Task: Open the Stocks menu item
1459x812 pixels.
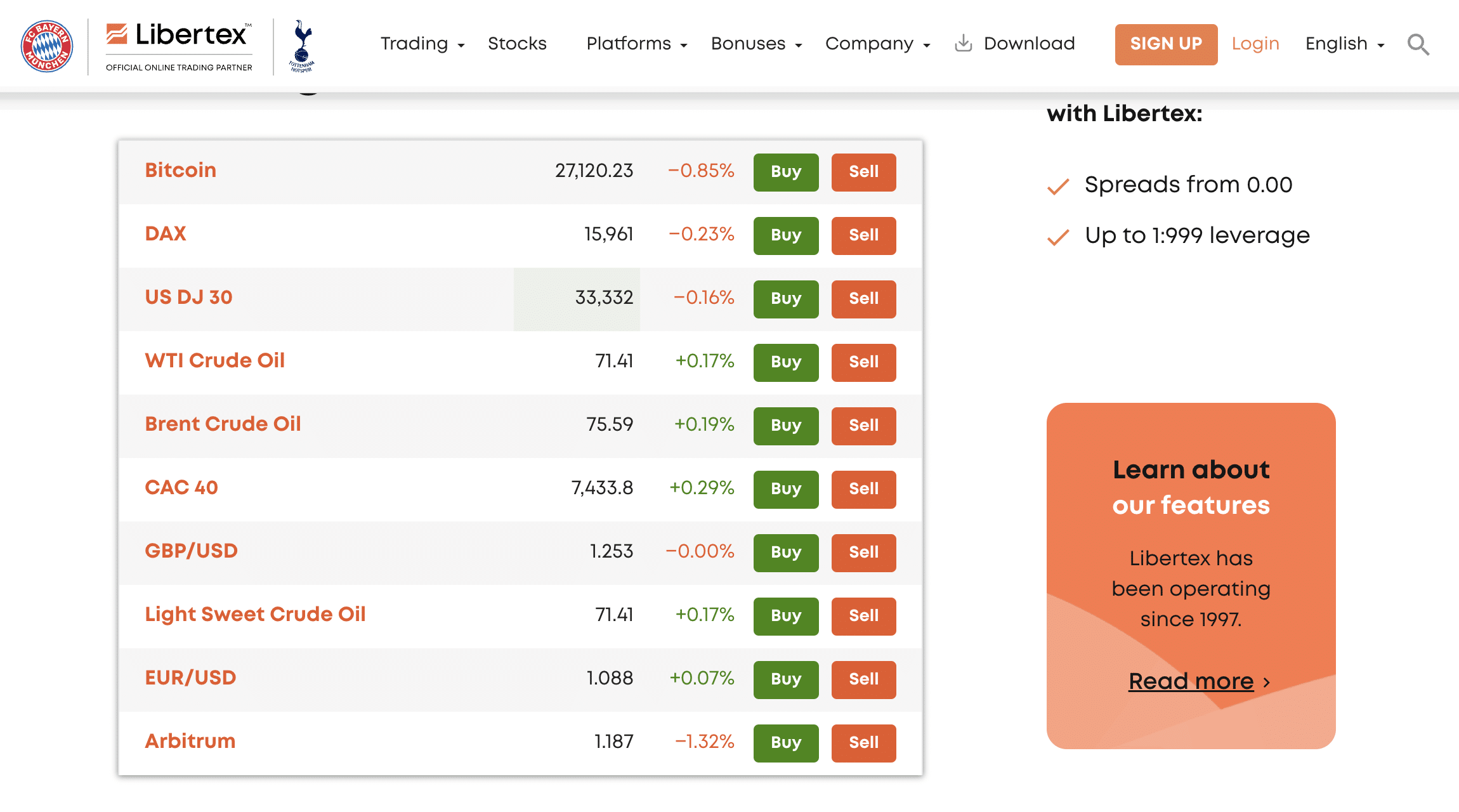Action: (x=517, y=44)
